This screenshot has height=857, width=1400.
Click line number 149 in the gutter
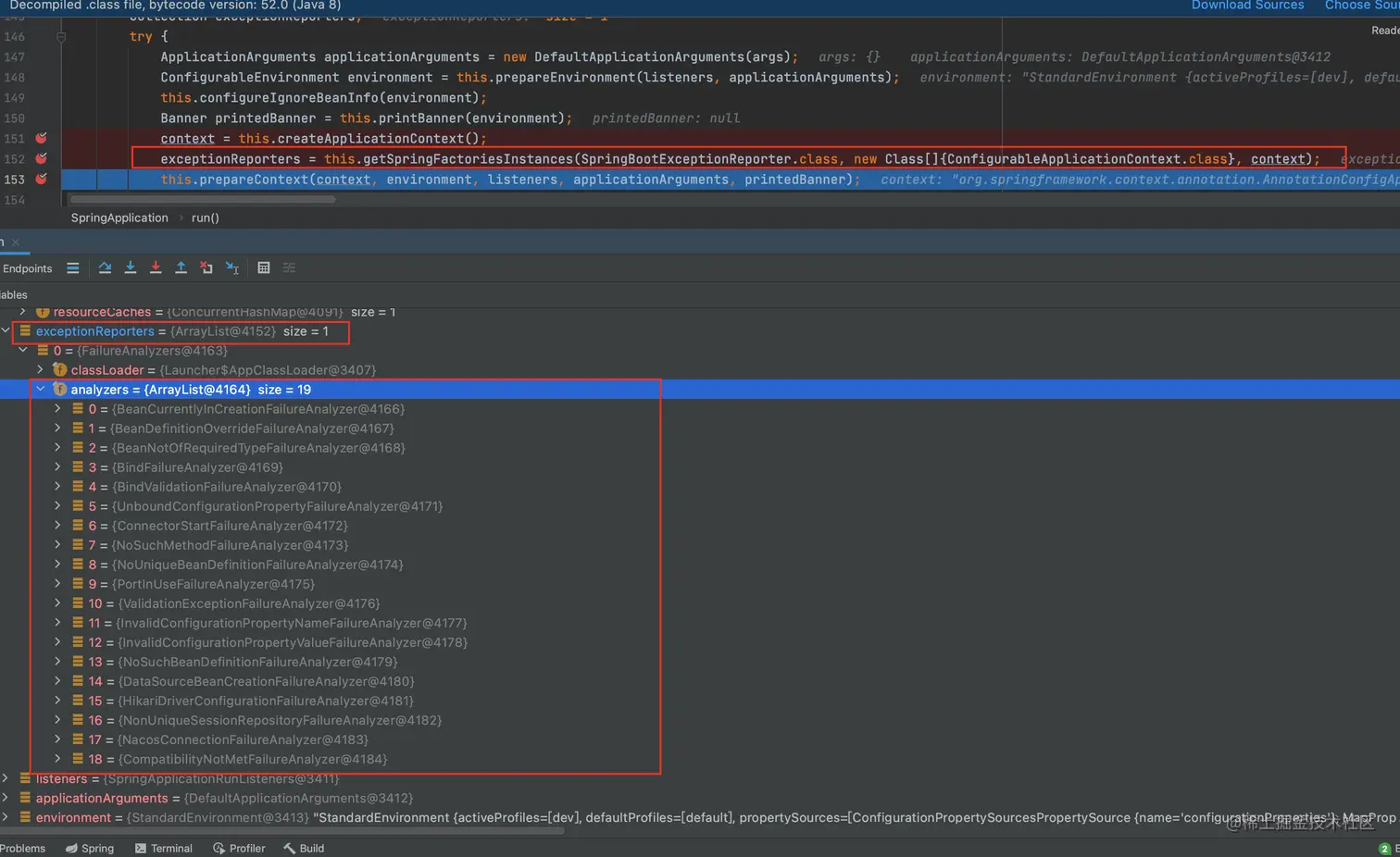click(x=15, y=97)
